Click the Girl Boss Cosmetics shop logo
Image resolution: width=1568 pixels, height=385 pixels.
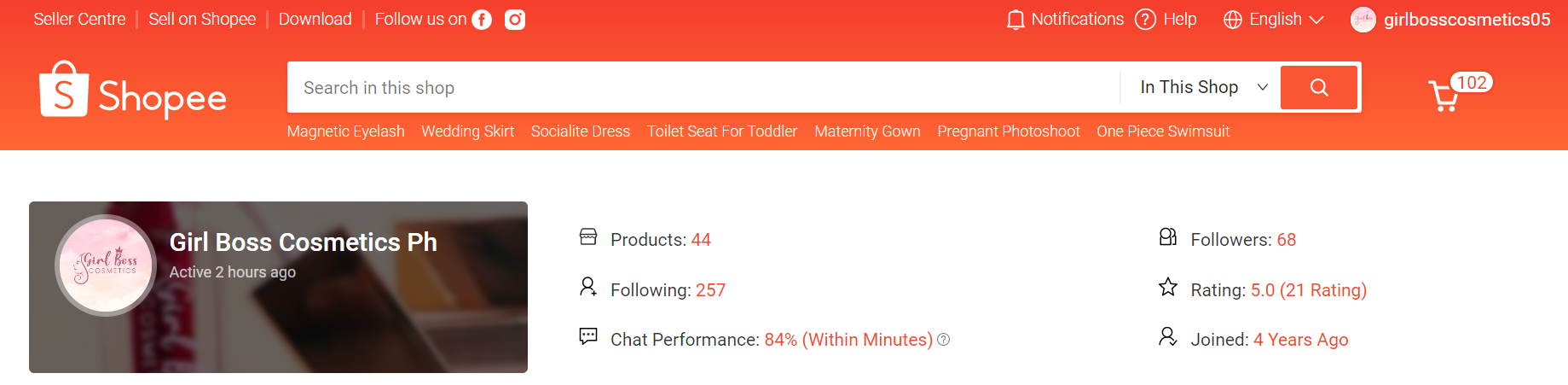click(106, 265)
